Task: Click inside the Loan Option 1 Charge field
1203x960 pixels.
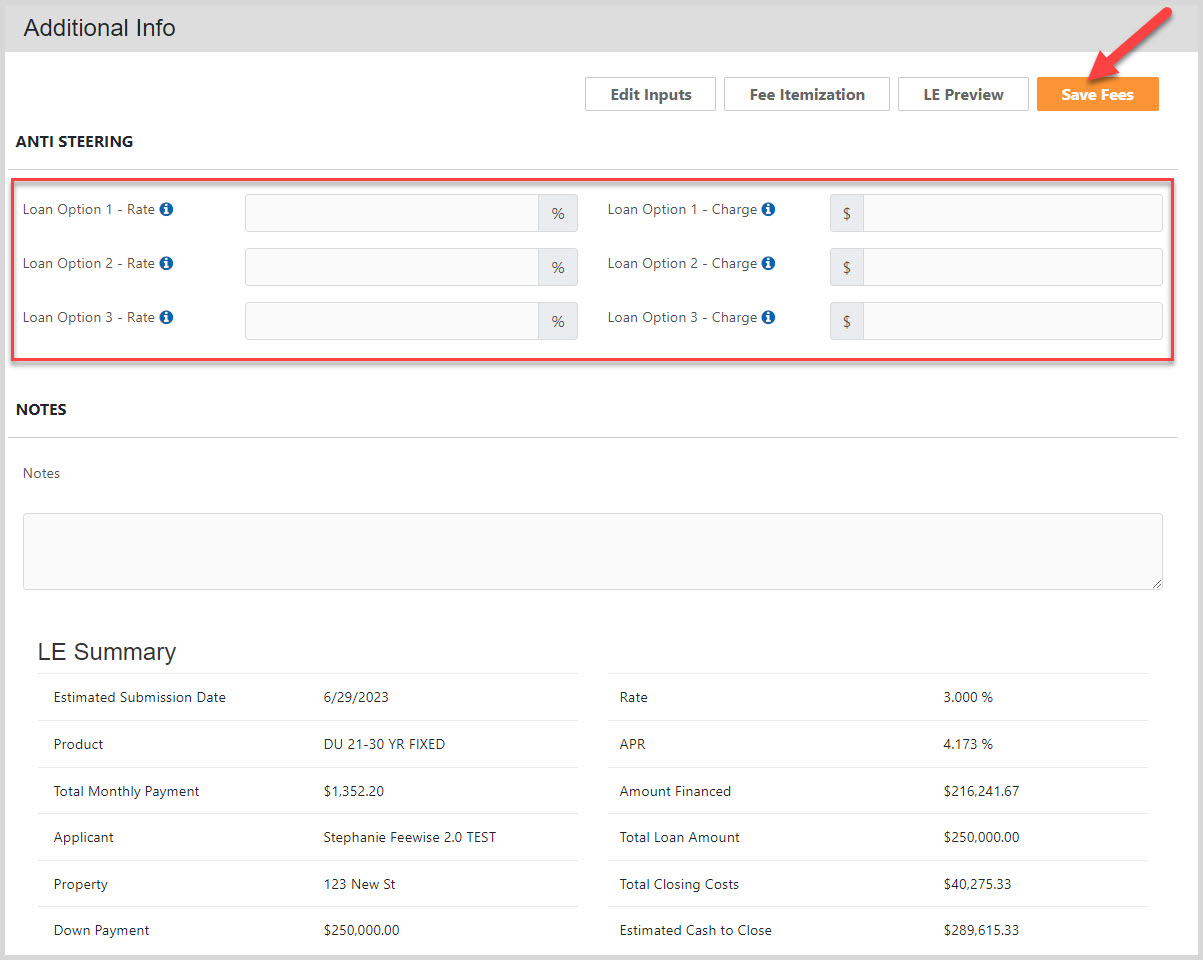Action: tap(1010, 212)
